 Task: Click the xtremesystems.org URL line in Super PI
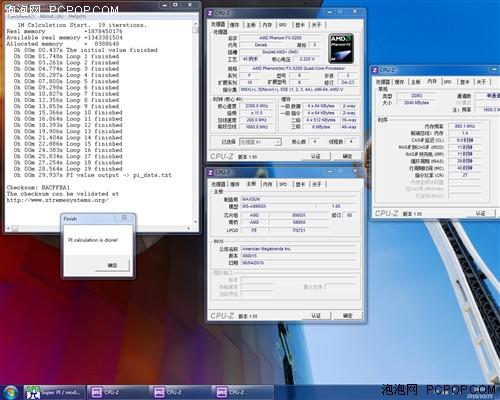58,200
